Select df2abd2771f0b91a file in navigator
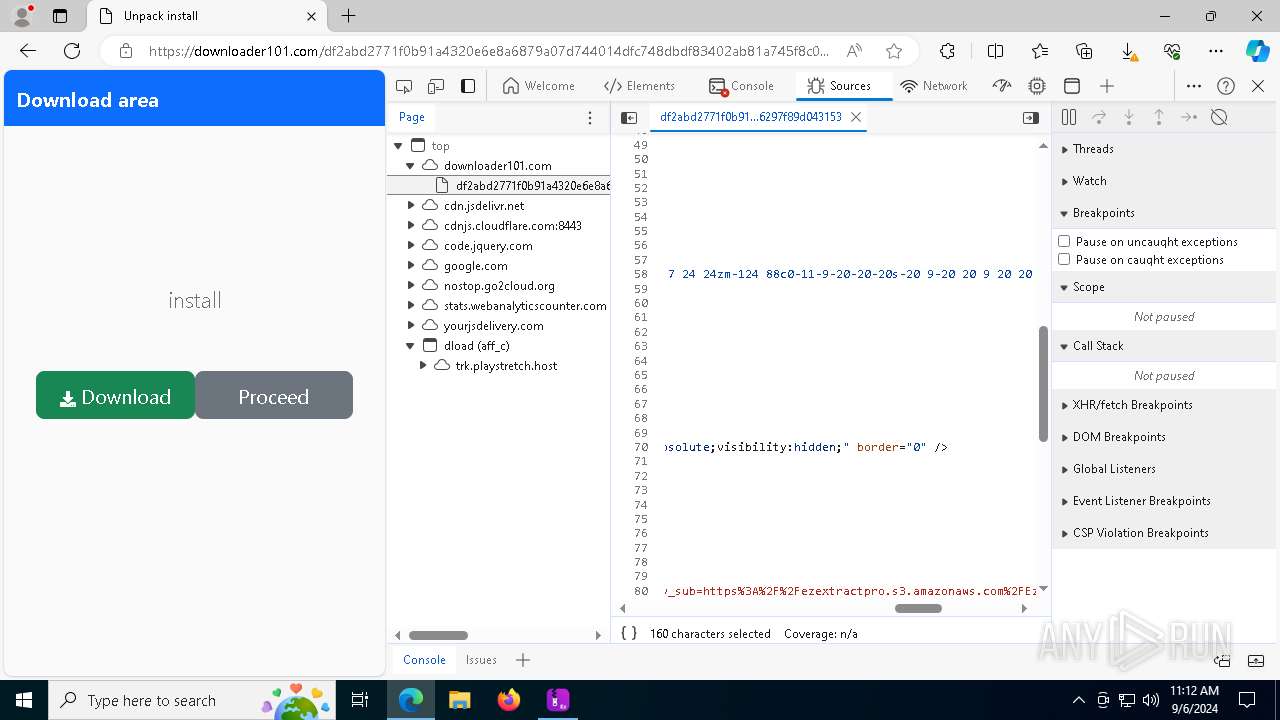 click(x=498, y=185)
